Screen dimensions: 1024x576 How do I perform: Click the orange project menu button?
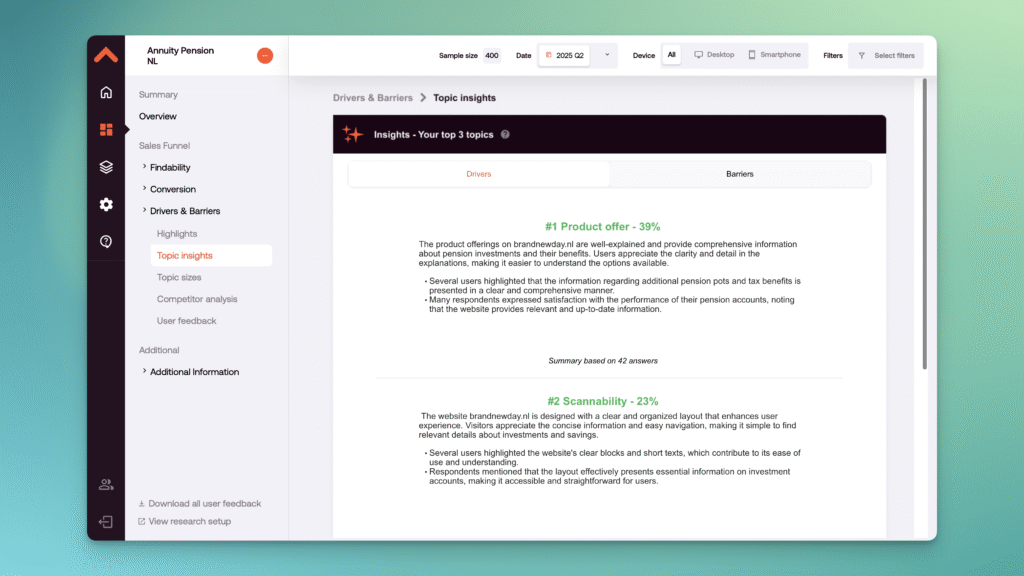pos(264,56)
